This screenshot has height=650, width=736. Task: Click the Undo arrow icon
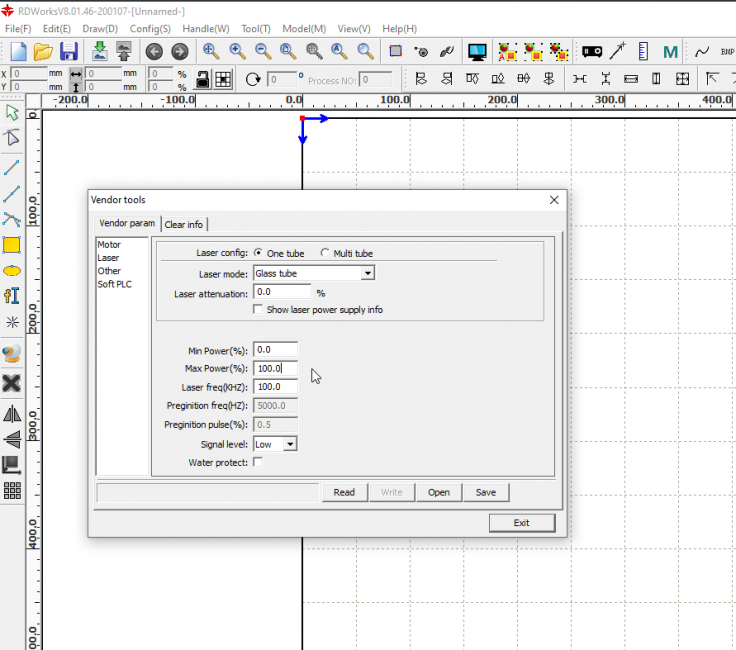click(x=154, y=51)
